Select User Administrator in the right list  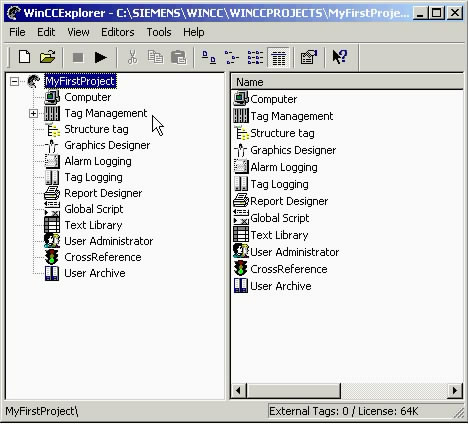294,252
